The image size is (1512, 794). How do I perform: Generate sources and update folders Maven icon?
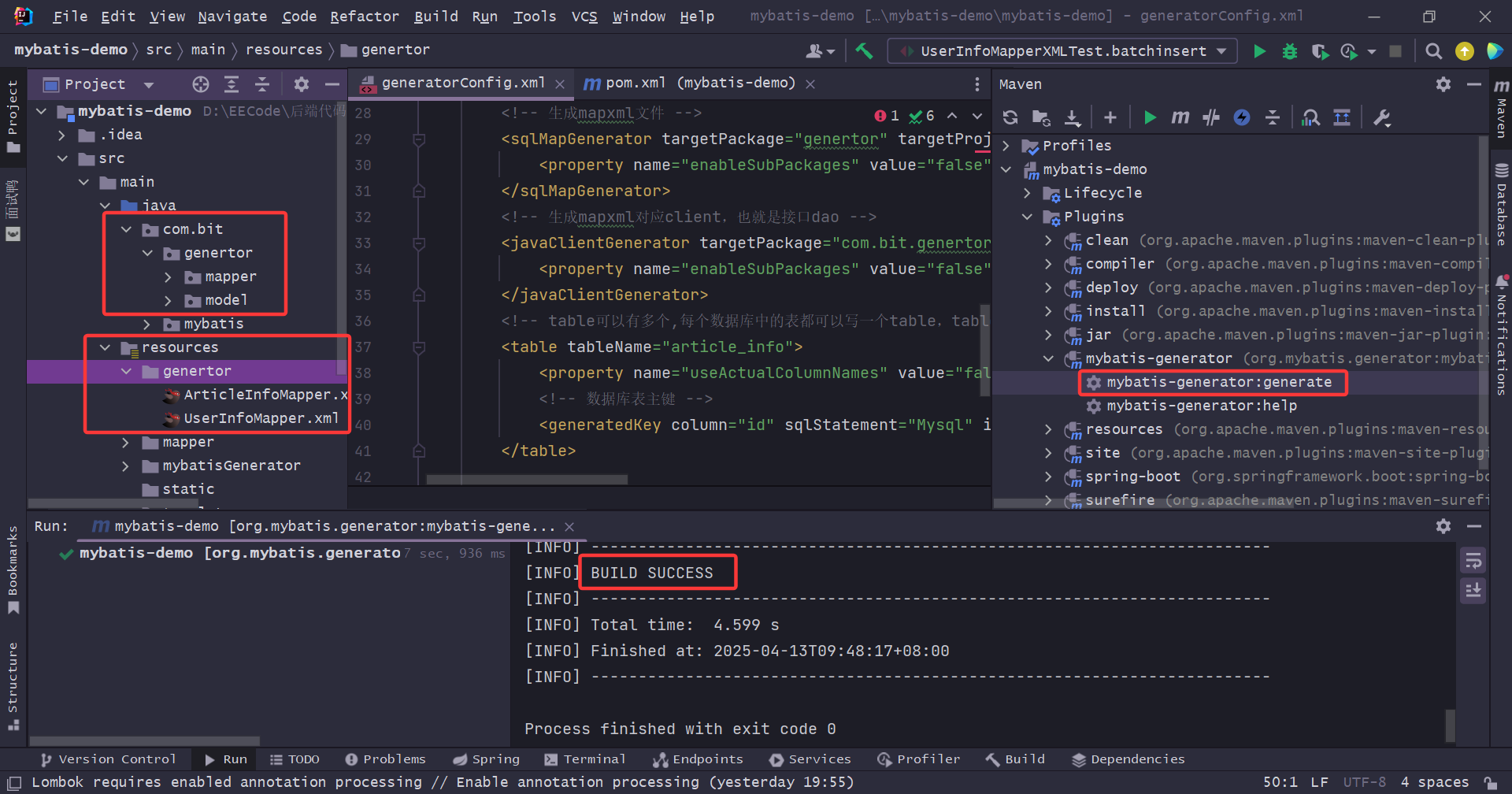1041,118
